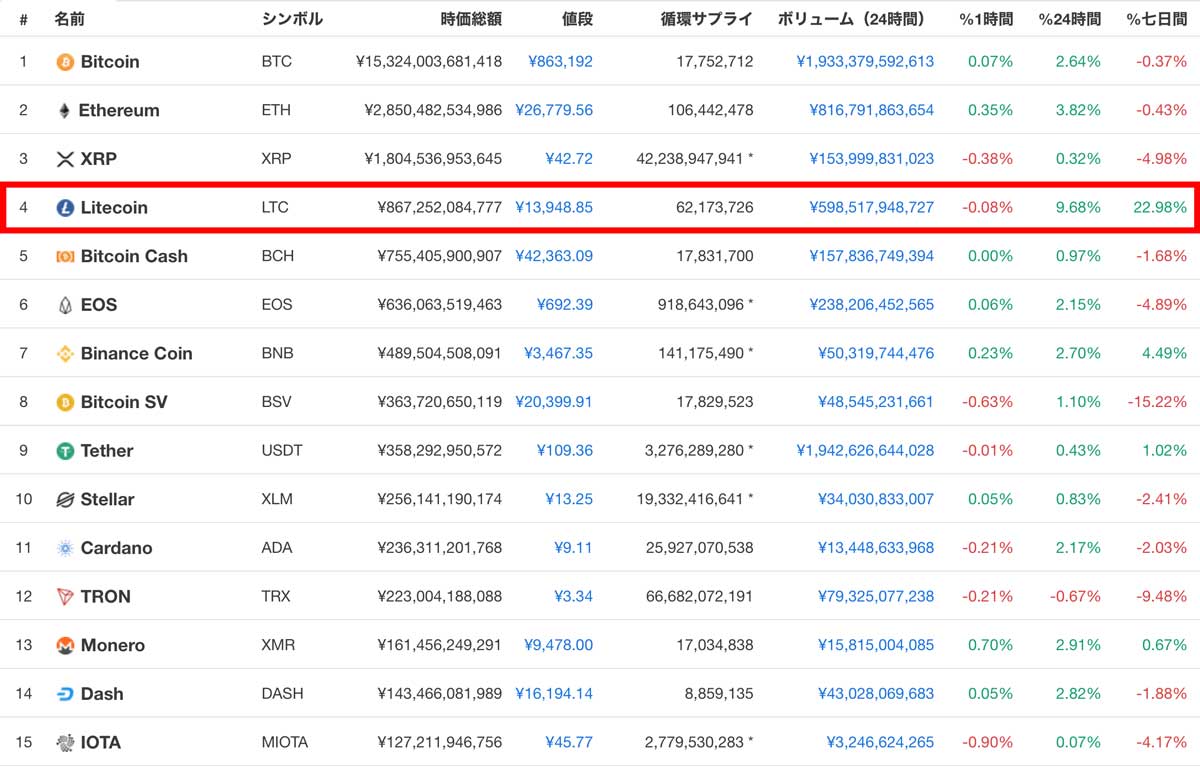Open the Bitcoin name link
Viewport: 1200px width, 767px height.
[x=110, y=62]
